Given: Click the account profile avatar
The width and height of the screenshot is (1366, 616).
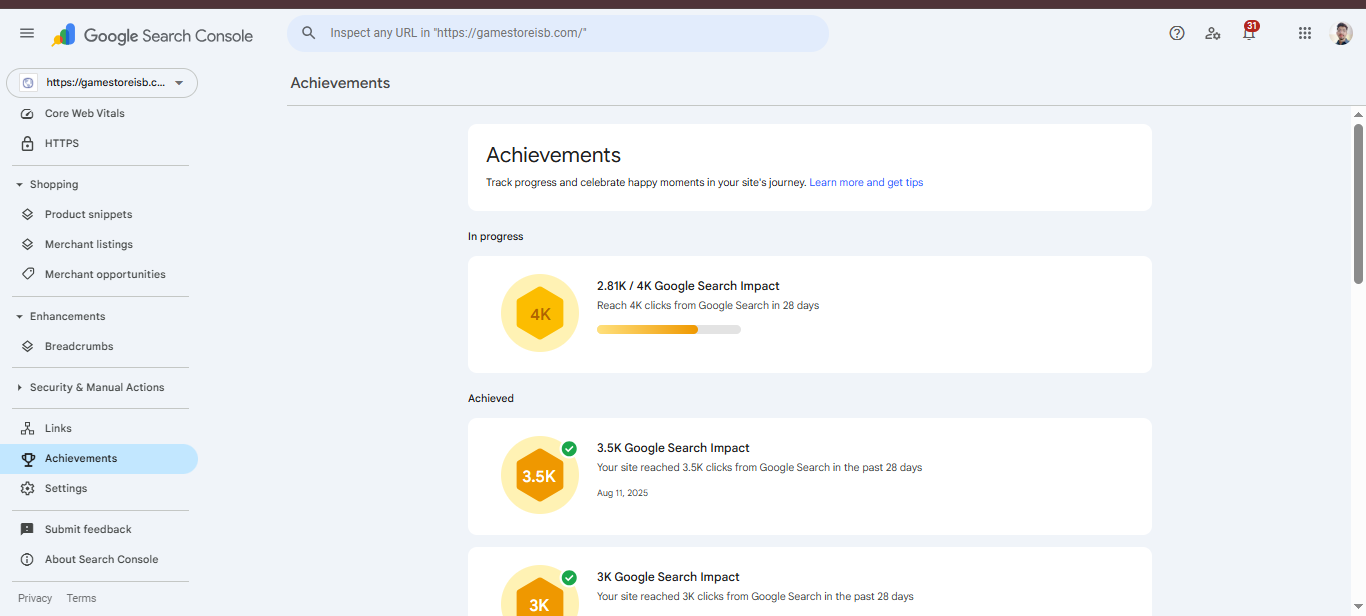Looking at the screenshot, I should [1341, 33].
